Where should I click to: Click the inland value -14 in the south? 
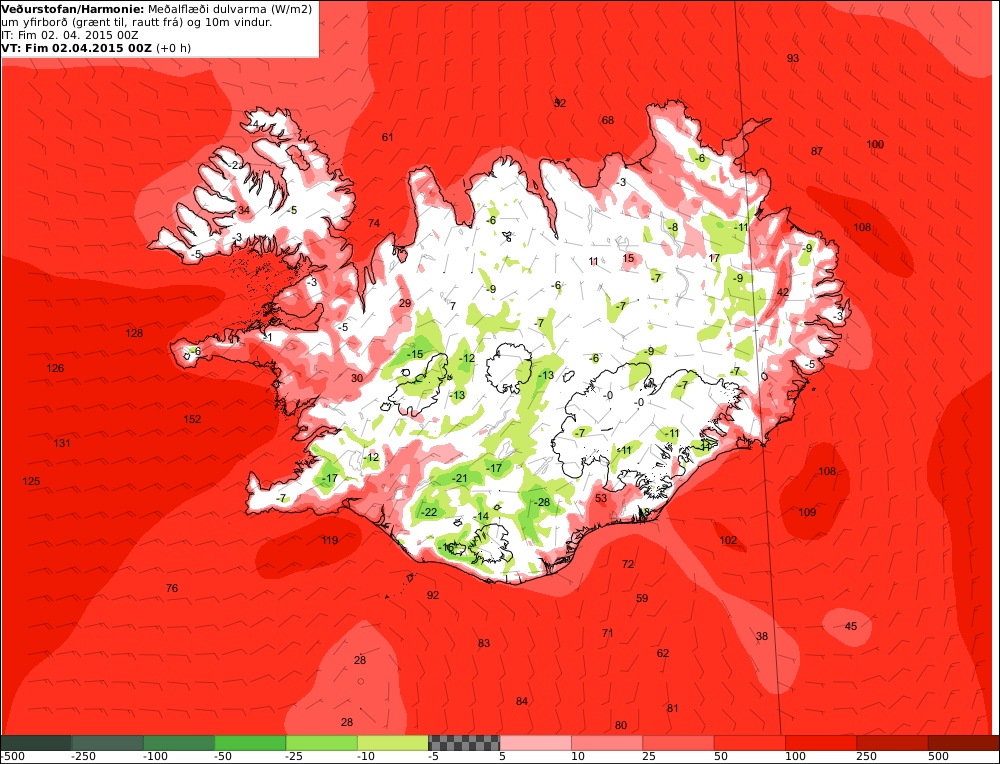(481, 517)
